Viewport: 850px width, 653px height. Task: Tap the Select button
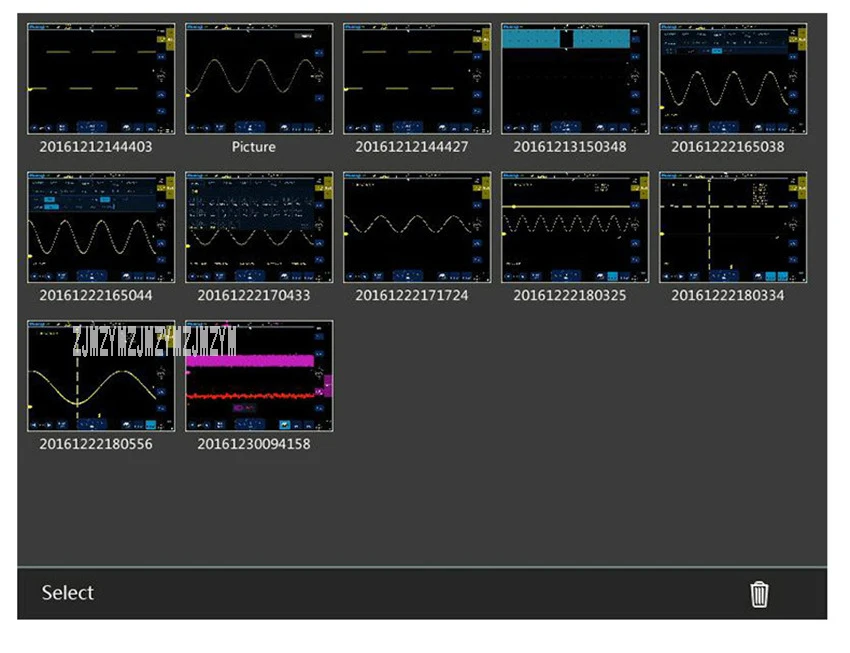coord(68,593)
